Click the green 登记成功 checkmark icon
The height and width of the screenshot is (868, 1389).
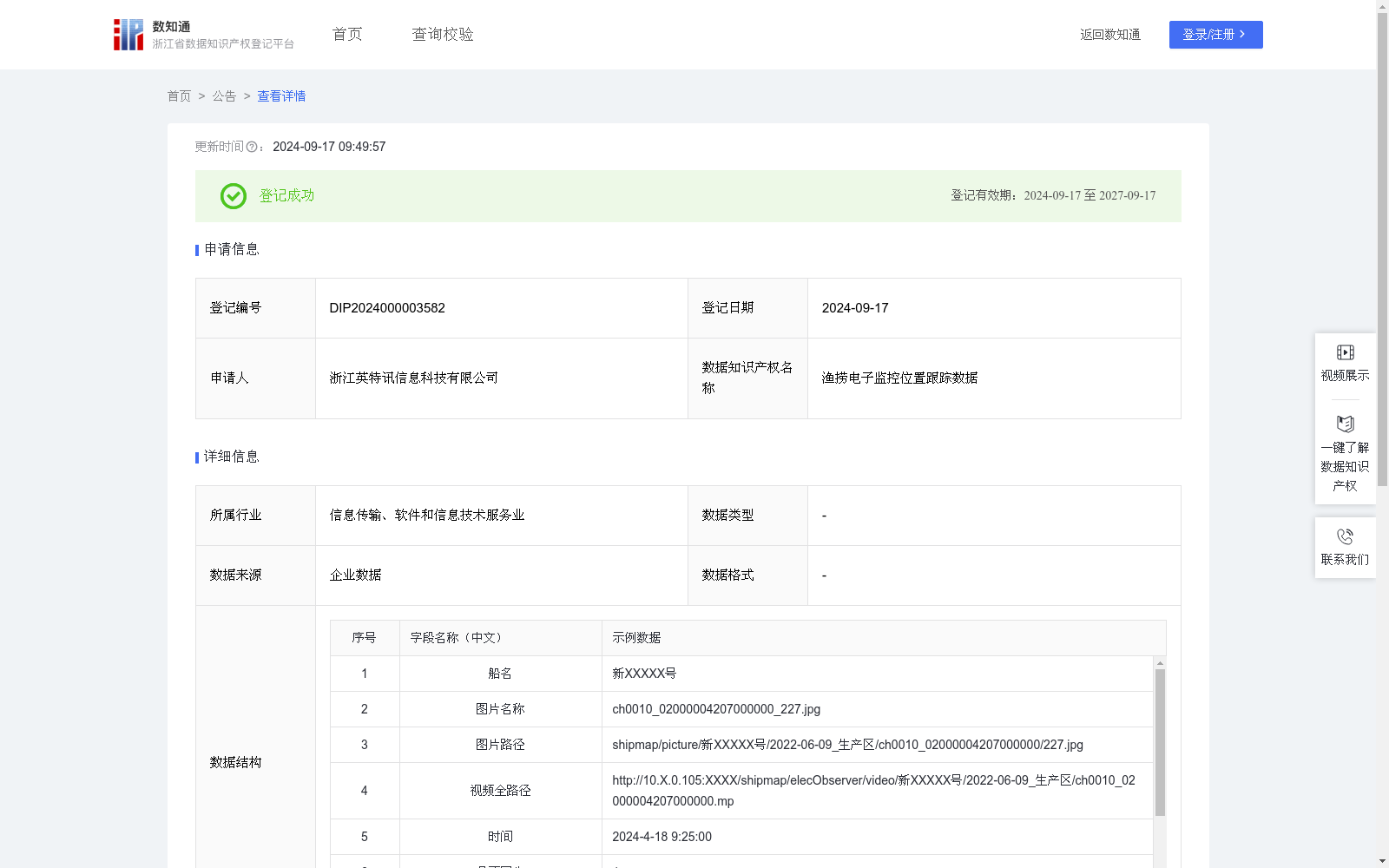coord(234,196)
